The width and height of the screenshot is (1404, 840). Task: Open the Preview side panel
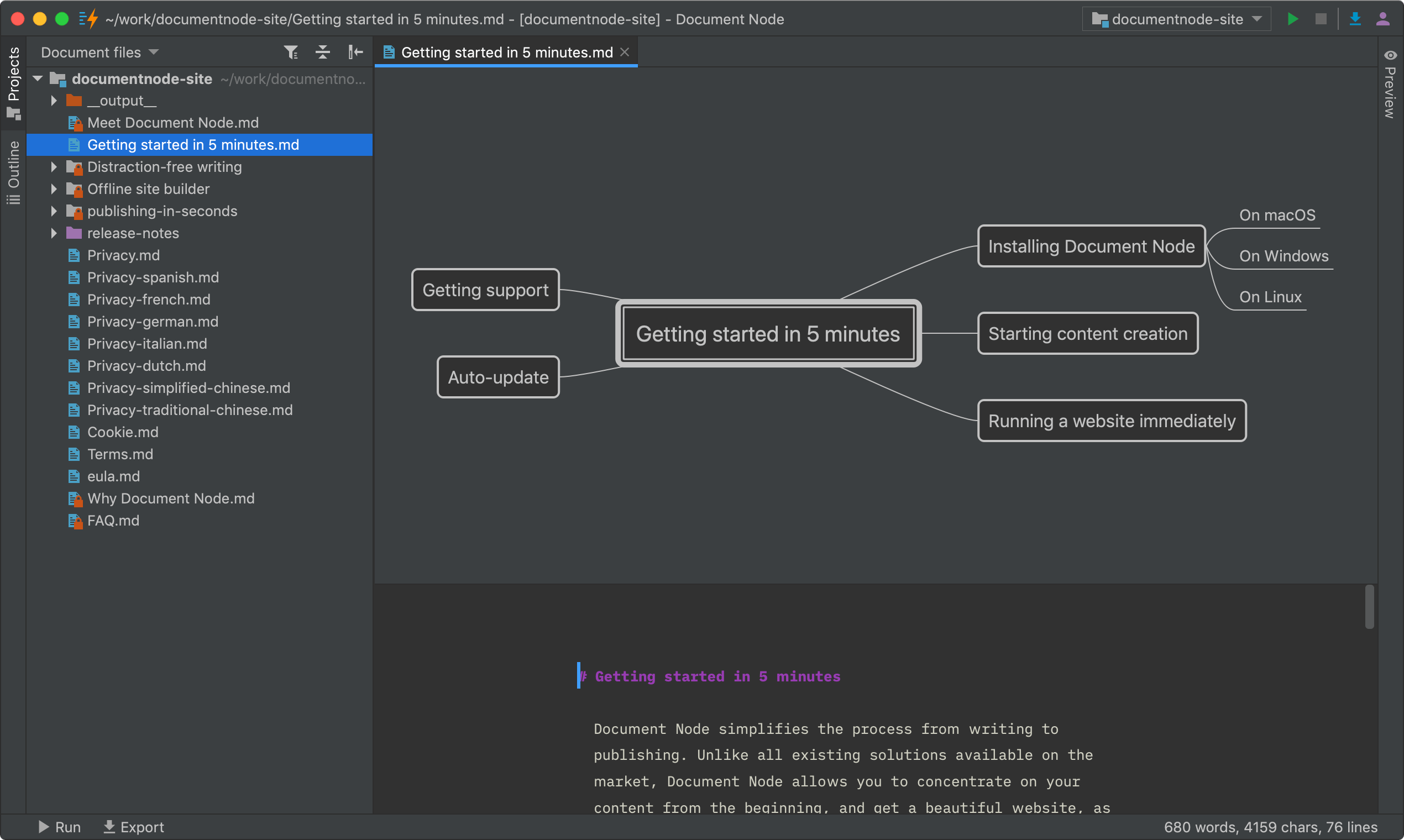pyautogui.click(x=1390, y=84)
